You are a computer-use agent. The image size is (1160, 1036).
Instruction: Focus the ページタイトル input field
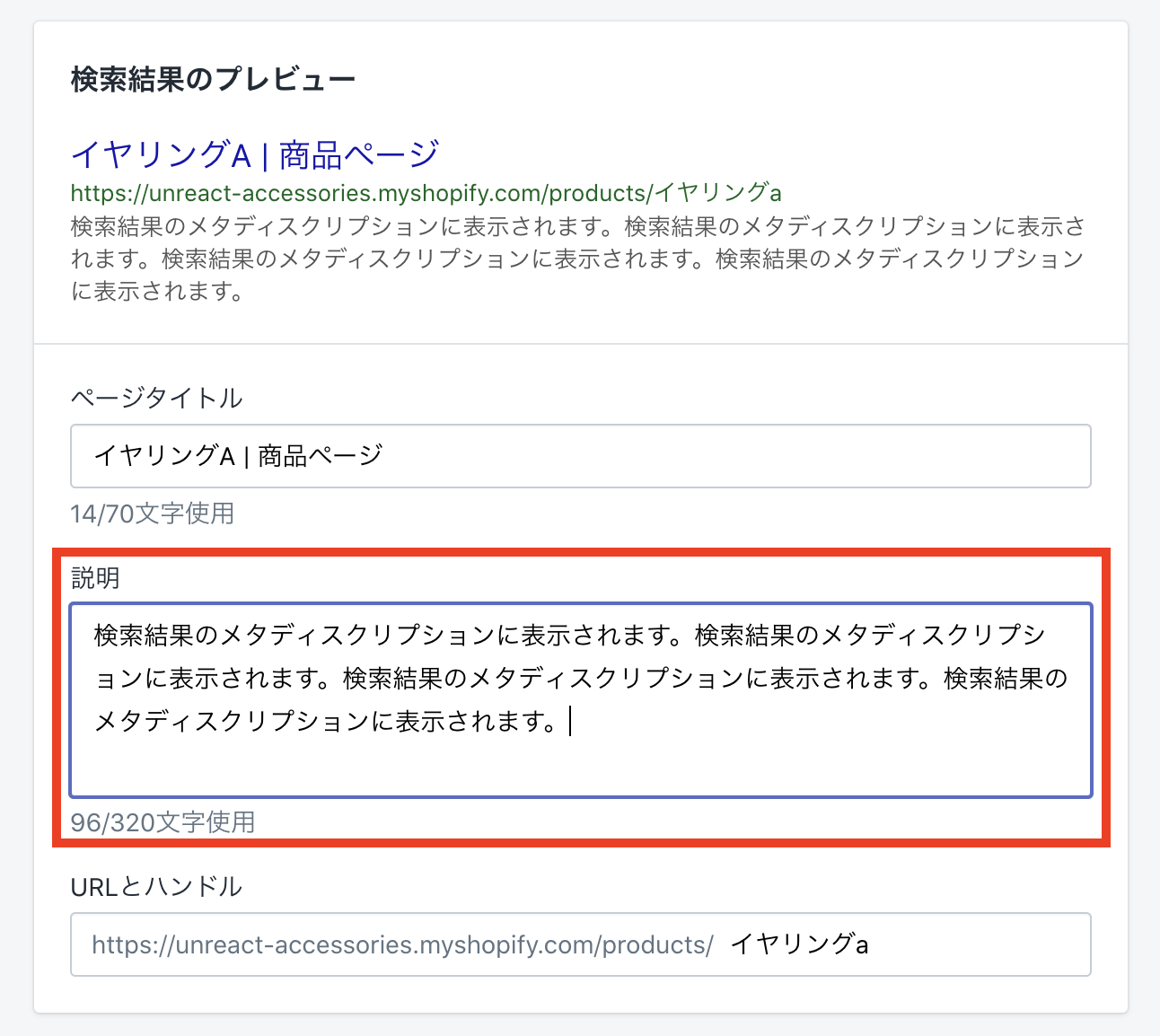(580, 456)
